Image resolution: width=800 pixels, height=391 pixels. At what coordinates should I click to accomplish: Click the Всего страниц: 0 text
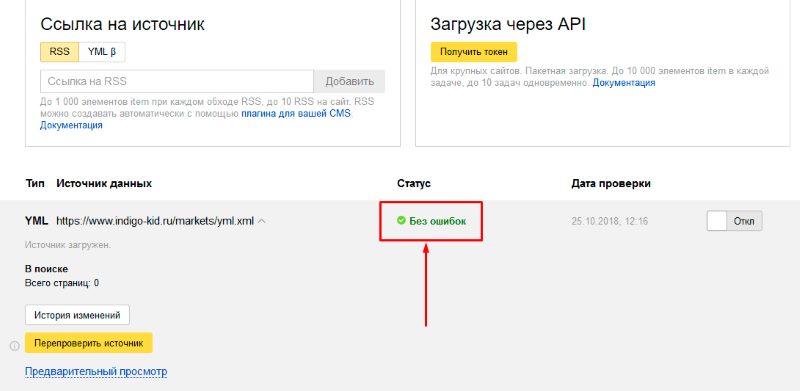tap(62, 282)
